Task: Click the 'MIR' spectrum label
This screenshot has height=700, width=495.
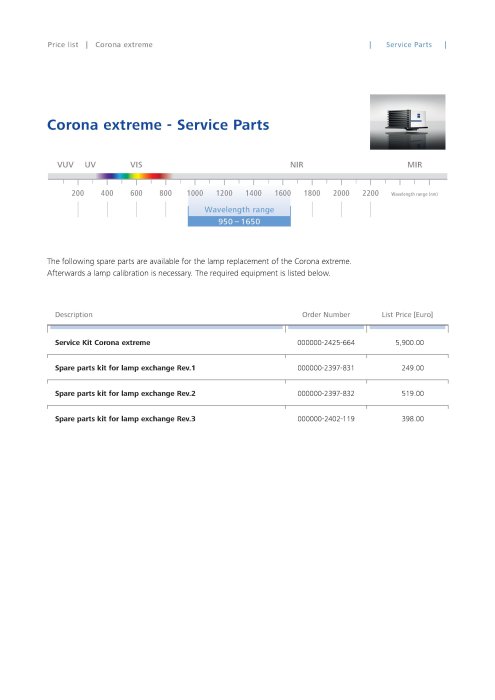Action: [x=415, y=165]
